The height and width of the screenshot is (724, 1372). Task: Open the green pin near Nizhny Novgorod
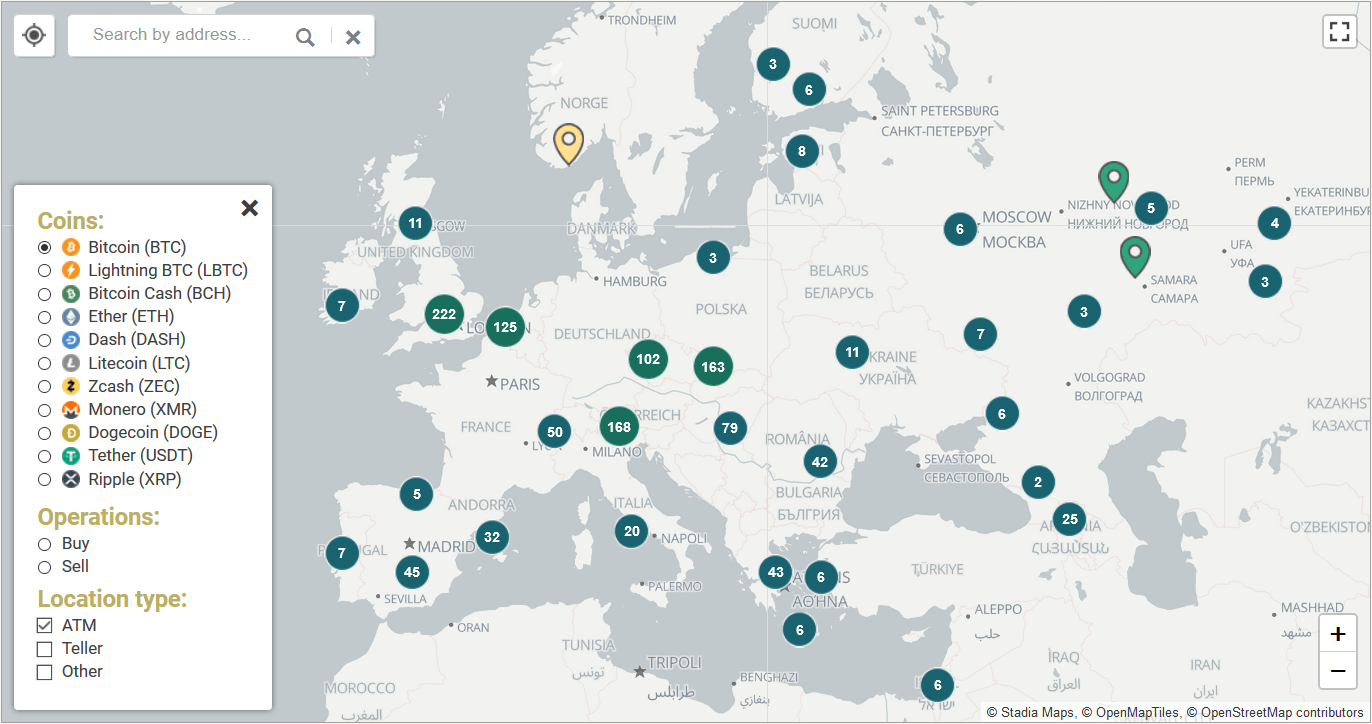pyautogui.click(x=1113, y=181)
